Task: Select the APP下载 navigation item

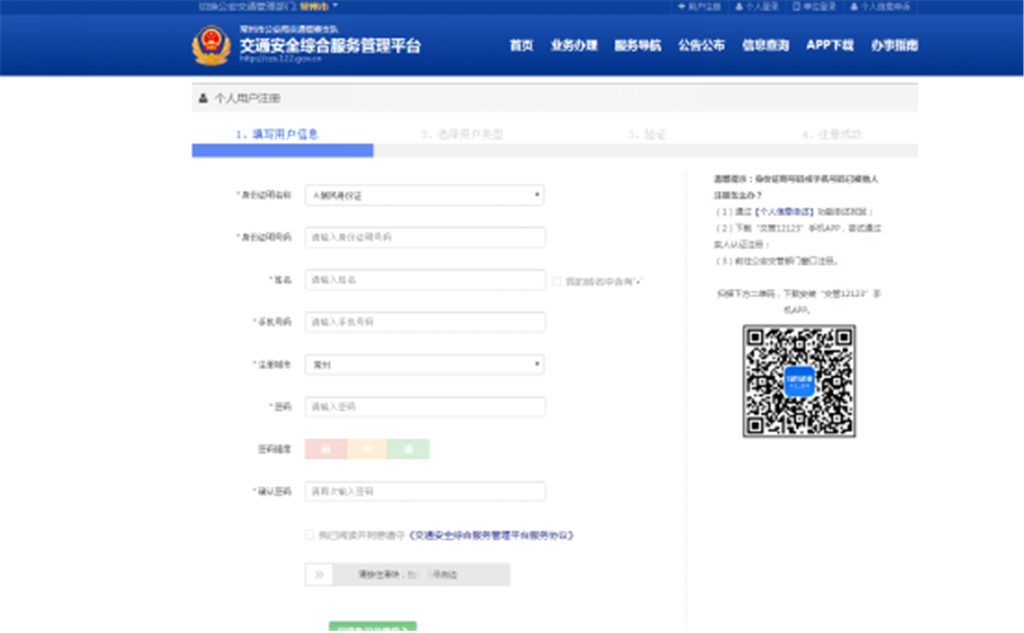Action: (829, 46)
